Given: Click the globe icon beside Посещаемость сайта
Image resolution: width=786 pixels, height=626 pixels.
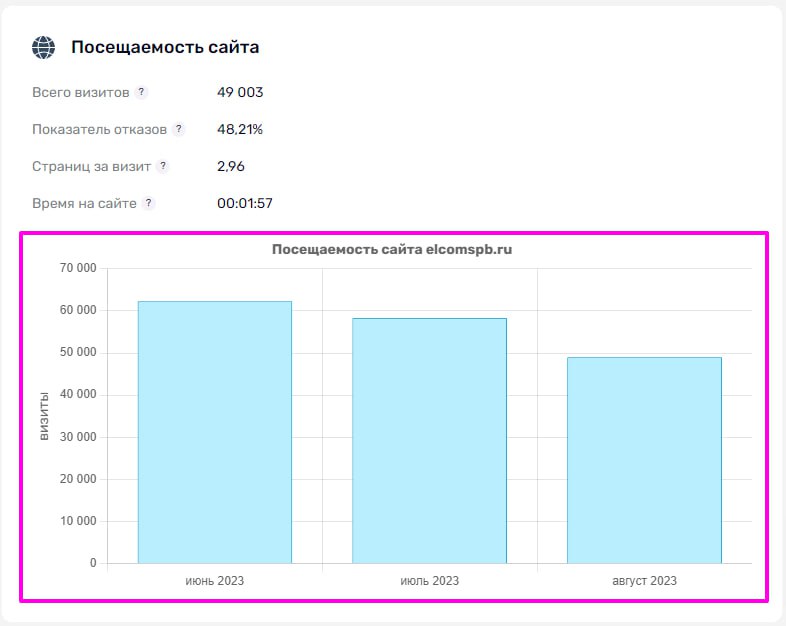Looking at the screenshot, I should click(x=44, y=47).
